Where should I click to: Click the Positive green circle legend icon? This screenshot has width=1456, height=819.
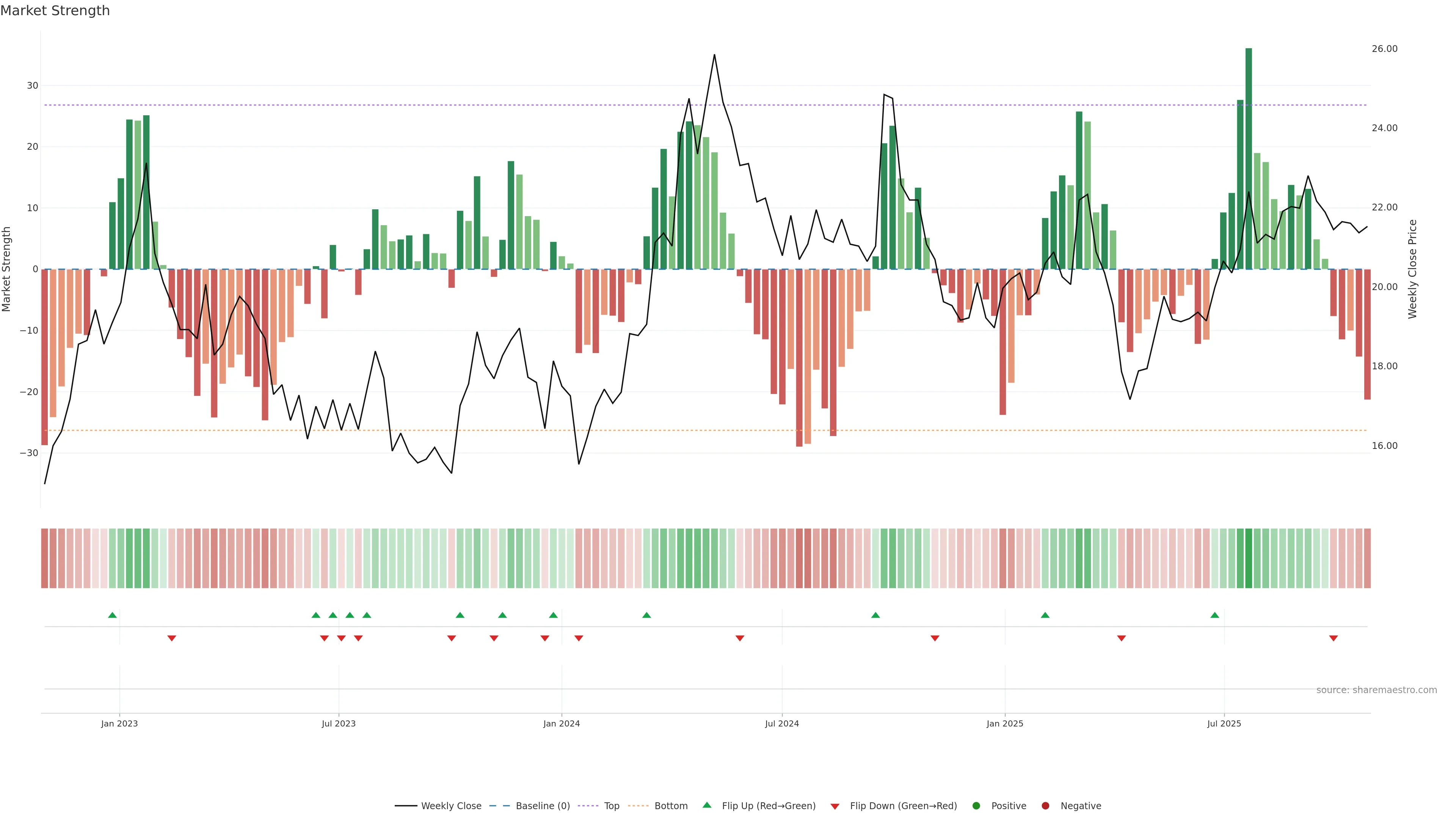pos(976,806)
